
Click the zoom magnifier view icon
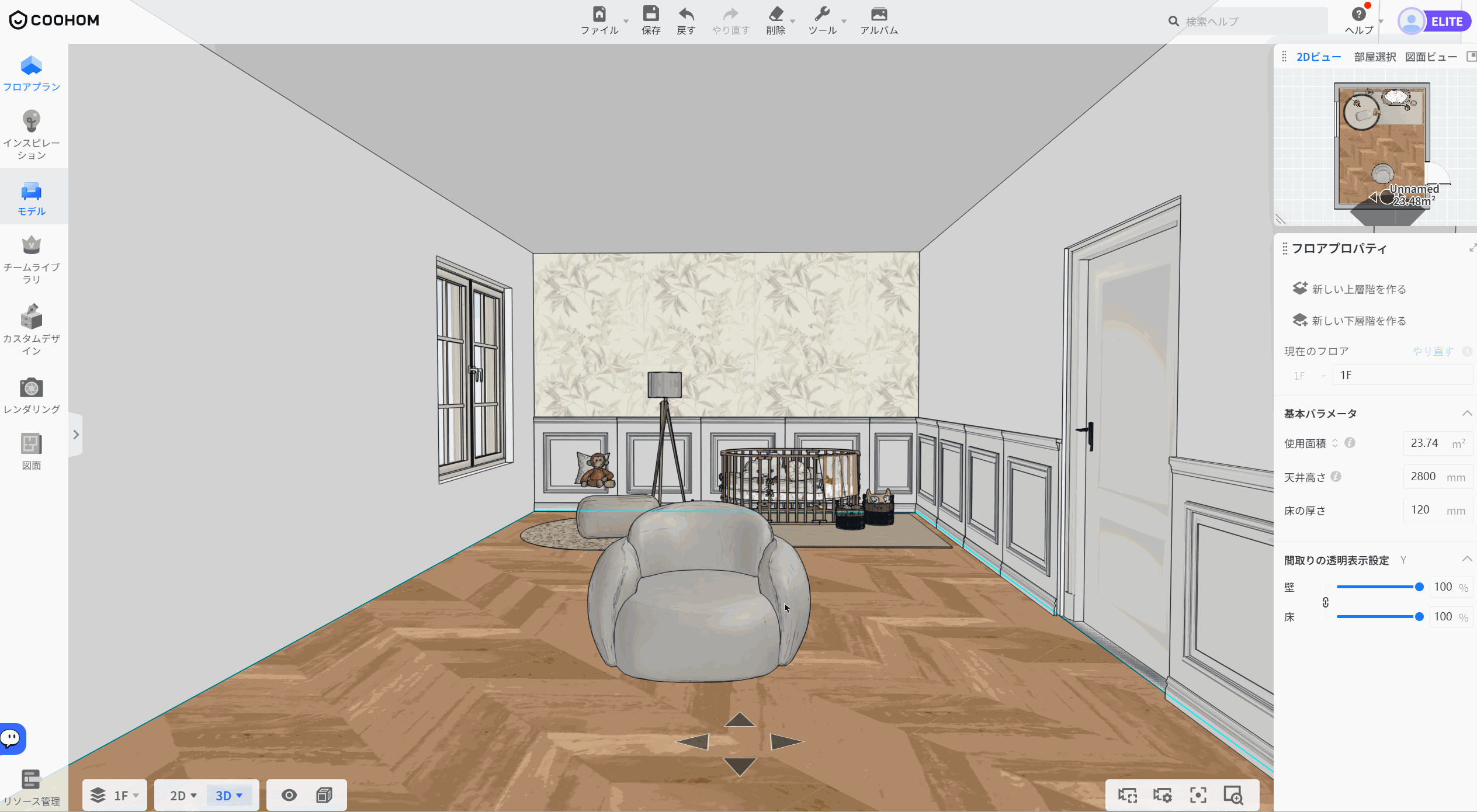1233,795
